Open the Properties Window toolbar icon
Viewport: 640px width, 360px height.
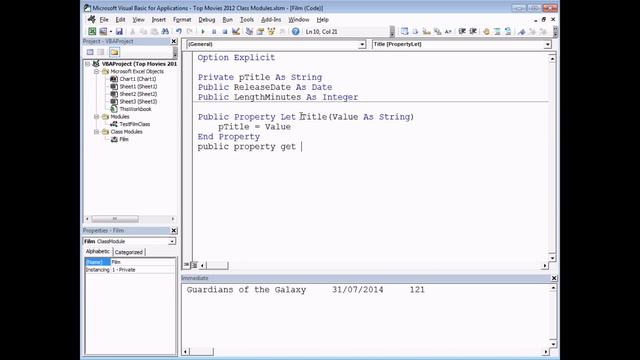click(260, 31)
